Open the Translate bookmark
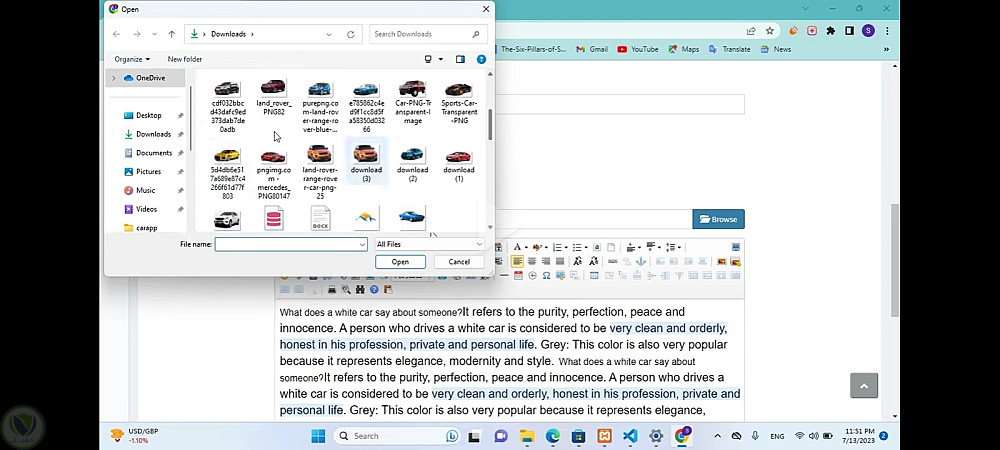 (x=730, y=49)
